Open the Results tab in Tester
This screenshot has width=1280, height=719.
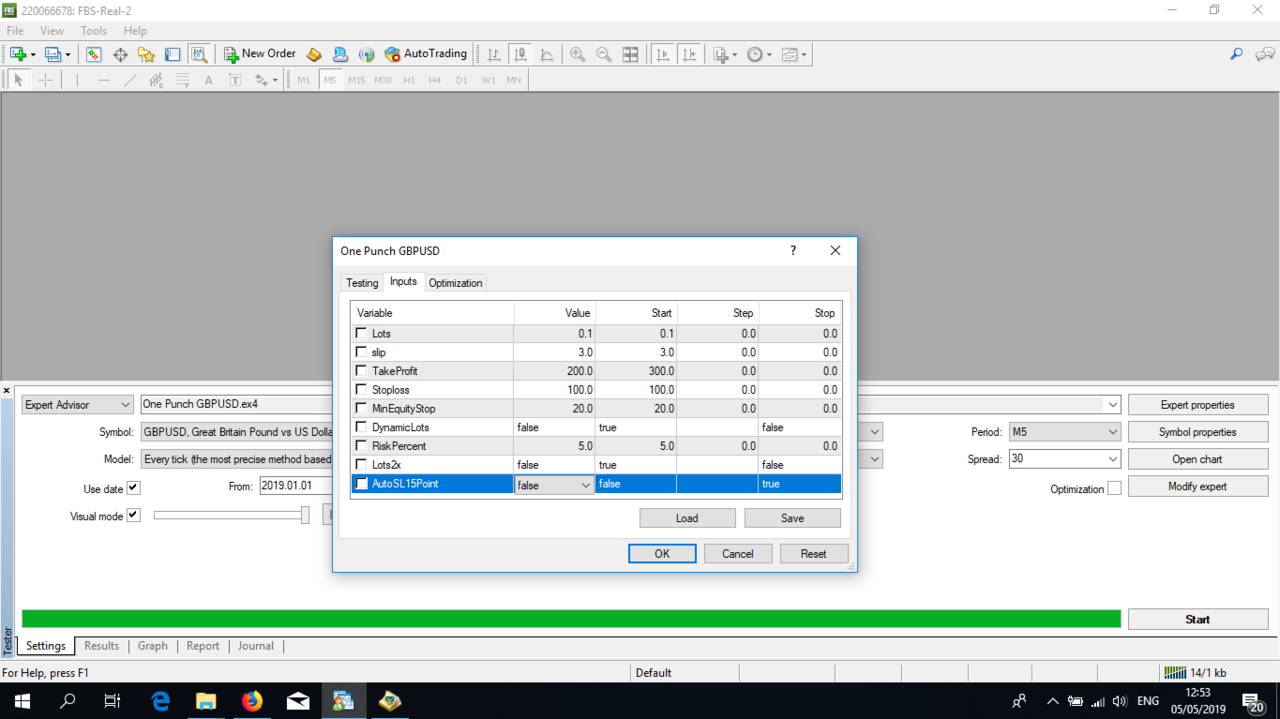pos(101,646)
